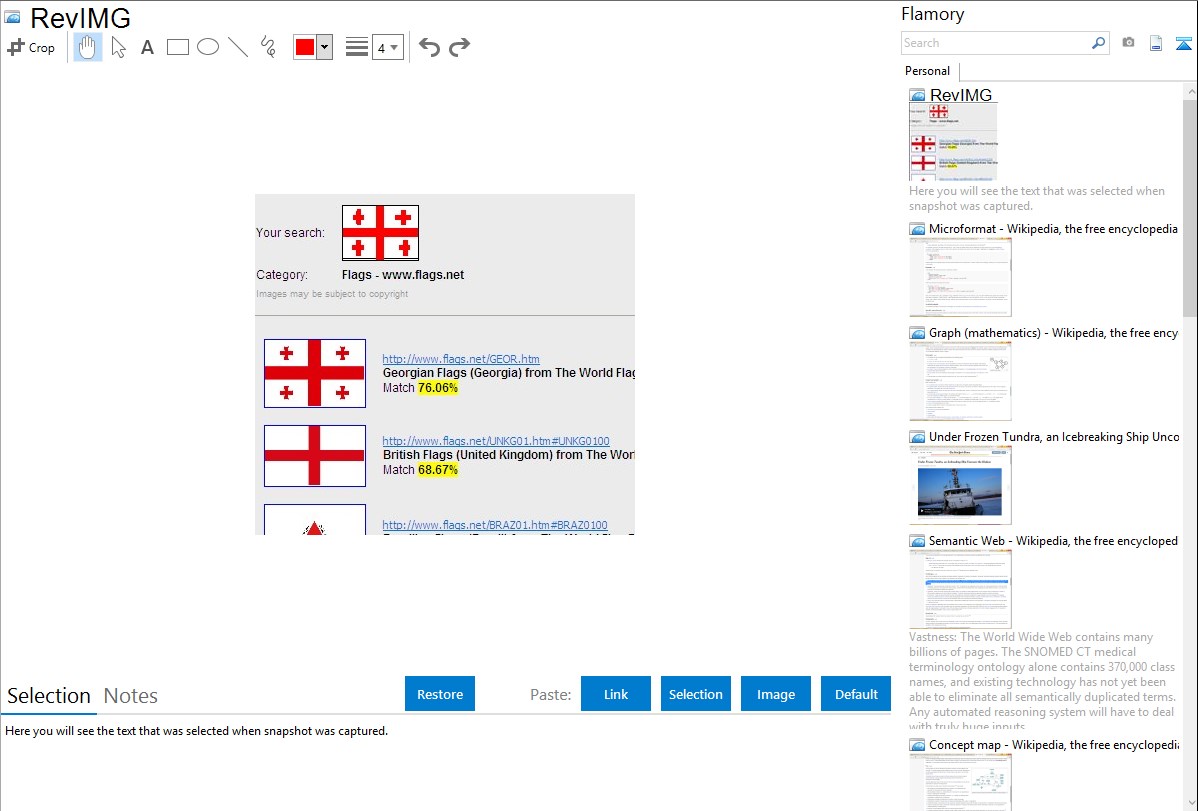Select the arrow pointer tool
Image resolution: width=1198 pixels, height=811 pixels.
click(118, 47)
